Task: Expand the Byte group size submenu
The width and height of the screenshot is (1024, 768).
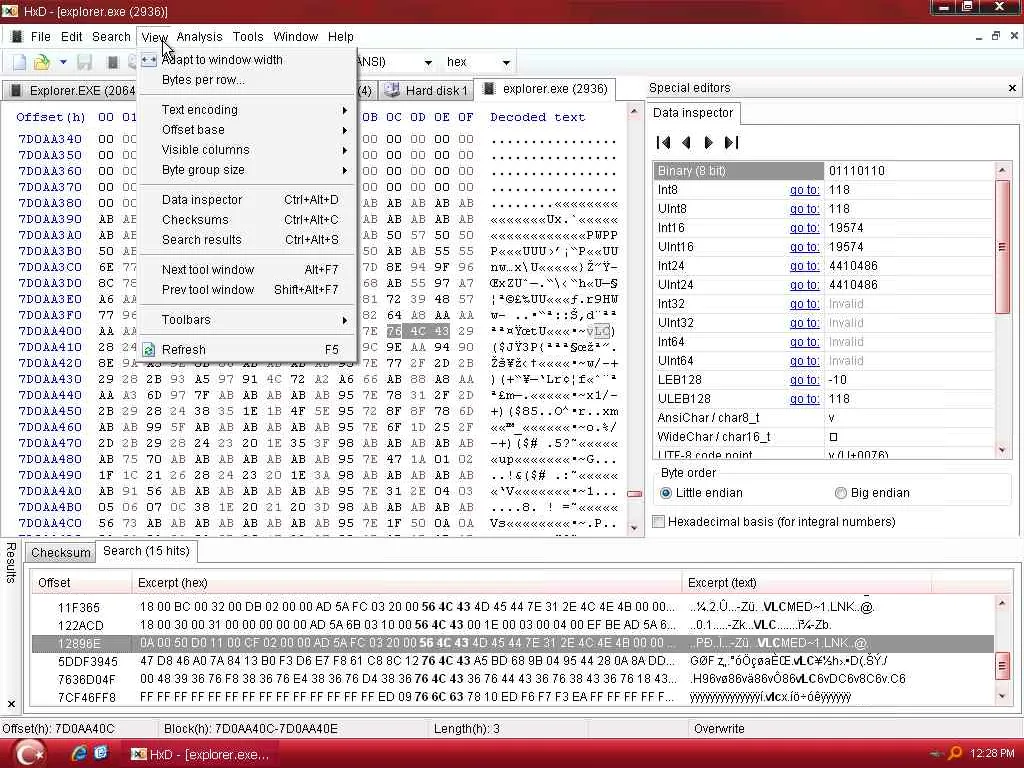Action: [x=248, y=170]
